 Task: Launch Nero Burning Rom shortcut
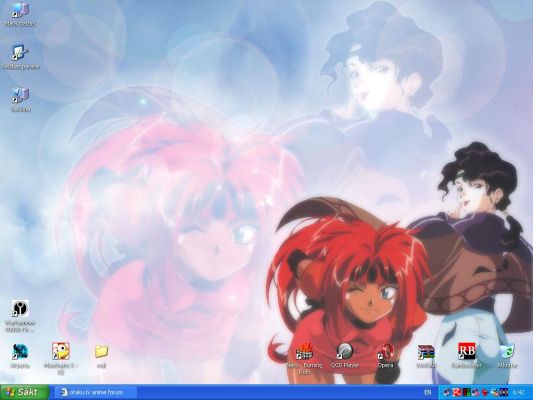point(305,359)
